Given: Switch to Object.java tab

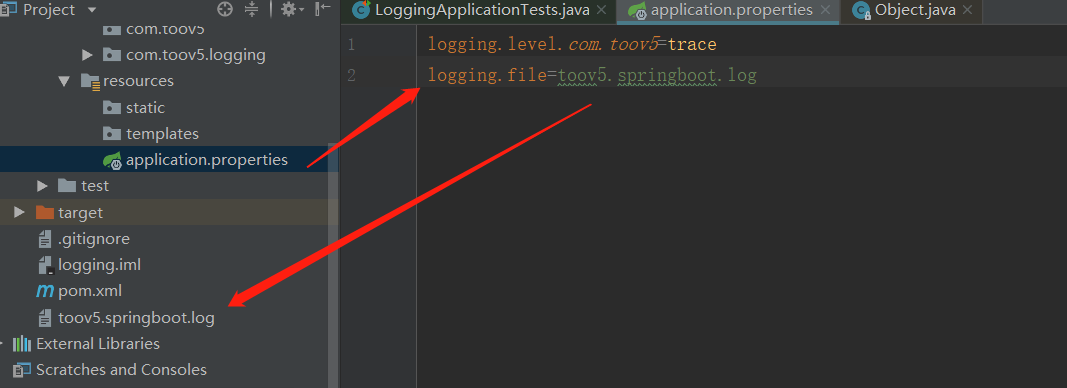Looking at the screenshot, I should (x=915, y=10).
